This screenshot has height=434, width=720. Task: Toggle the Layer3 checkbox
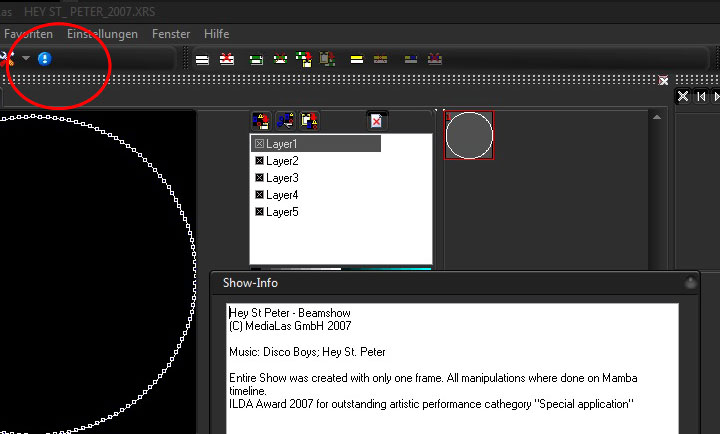coord(259,178)
